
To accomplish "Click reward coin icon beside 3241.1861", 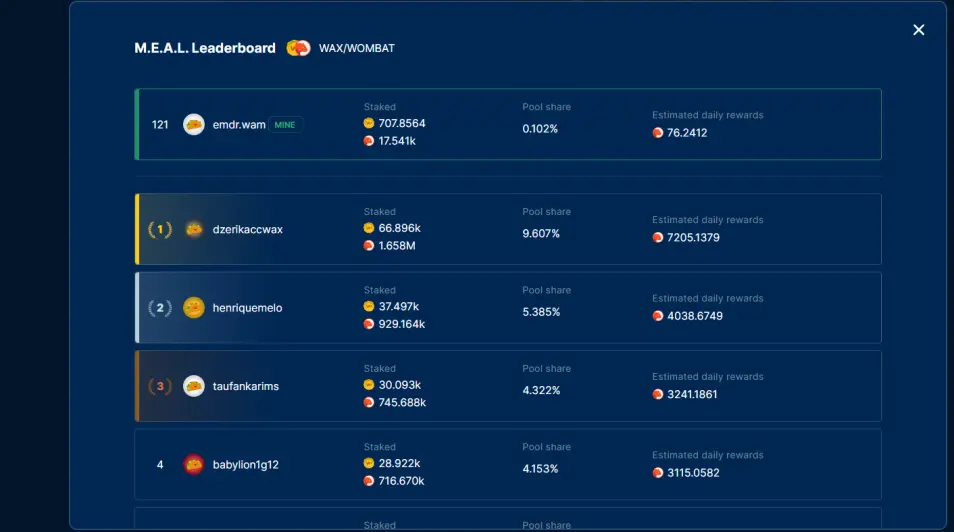I will 658,394.
